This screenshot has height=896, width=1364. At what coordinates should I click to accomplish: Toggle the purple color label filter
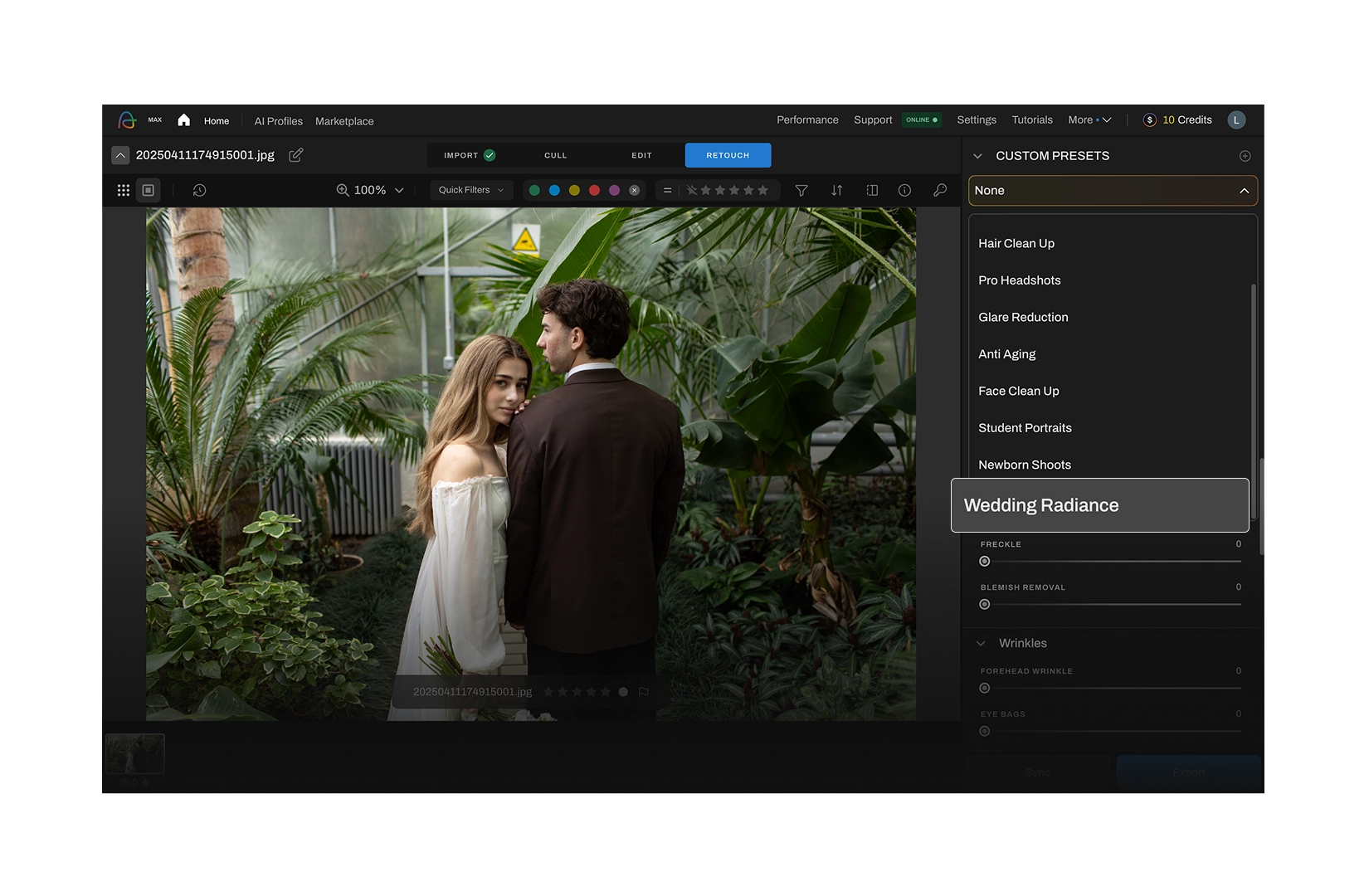click(614, 190)
